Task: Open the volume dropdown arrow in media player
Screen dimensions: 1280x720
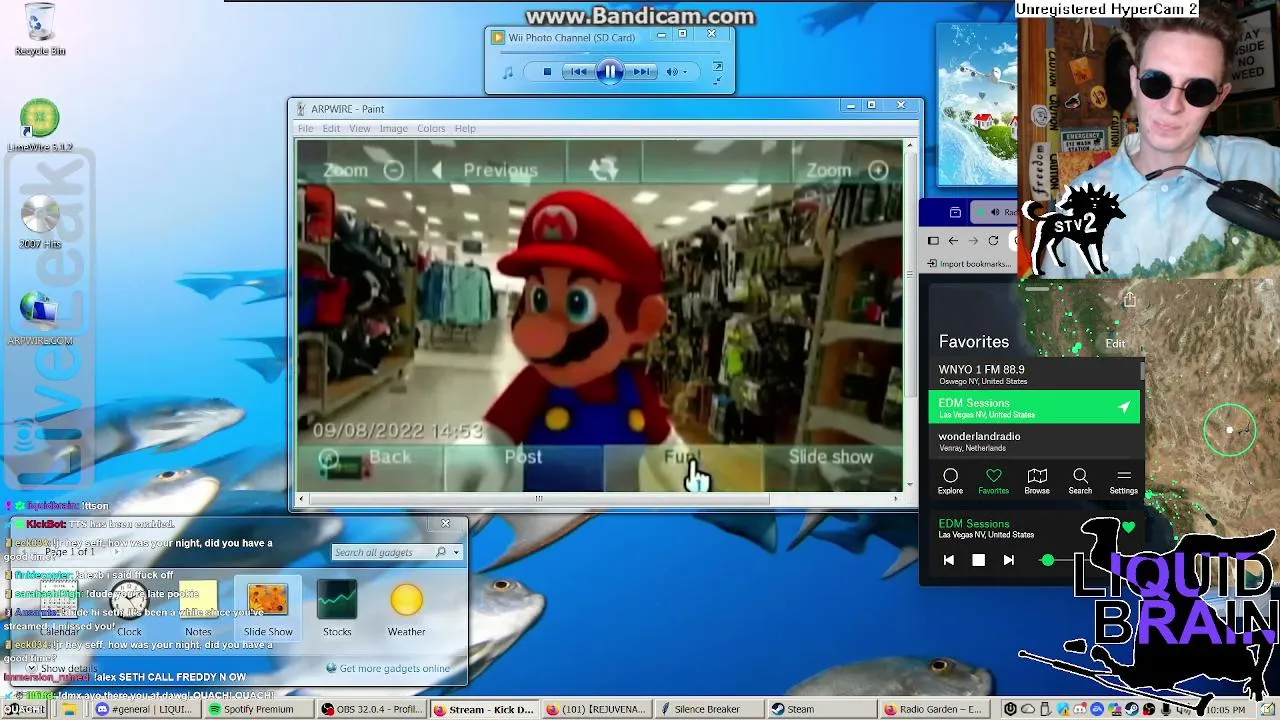Action: click(687, 72)
